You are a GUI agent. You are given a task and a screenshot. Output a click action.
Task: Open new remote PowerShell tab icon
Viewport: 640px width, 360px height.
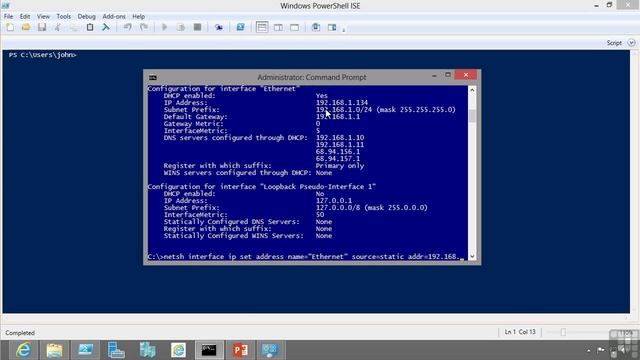[219, 27]
